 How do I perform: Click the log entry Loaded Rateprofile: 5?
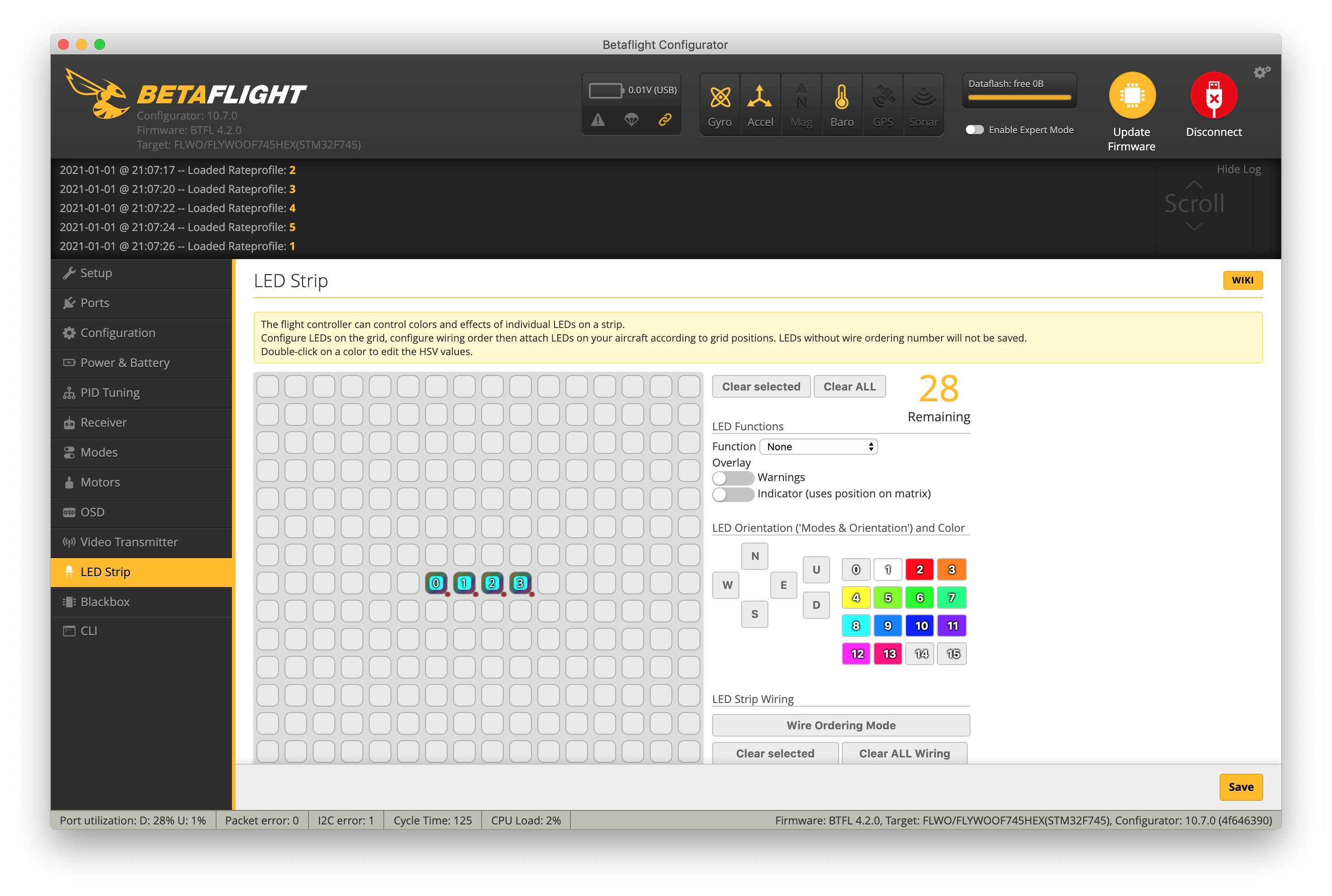coord(178,227)
